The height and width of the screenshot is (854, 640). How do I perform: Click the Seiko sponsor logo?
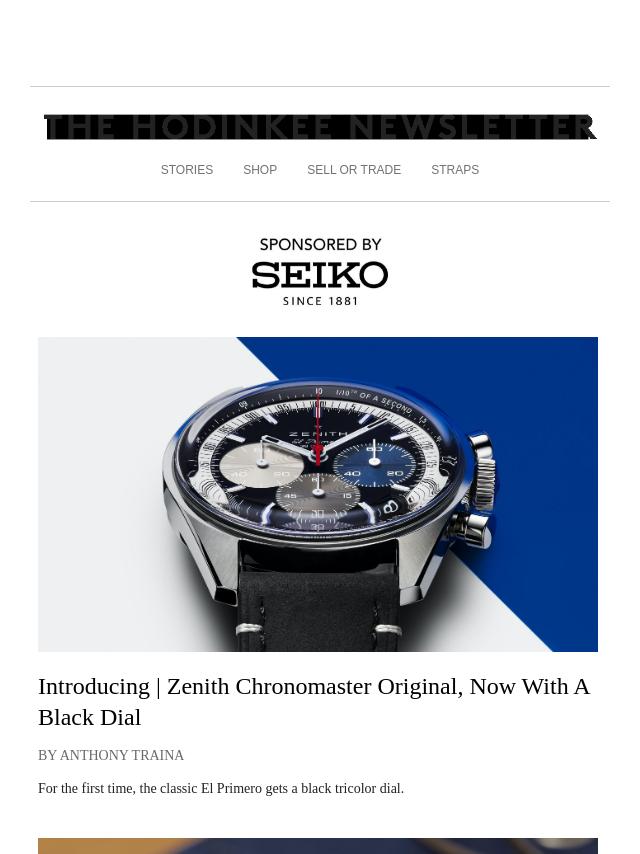click(x=320, y=275)
